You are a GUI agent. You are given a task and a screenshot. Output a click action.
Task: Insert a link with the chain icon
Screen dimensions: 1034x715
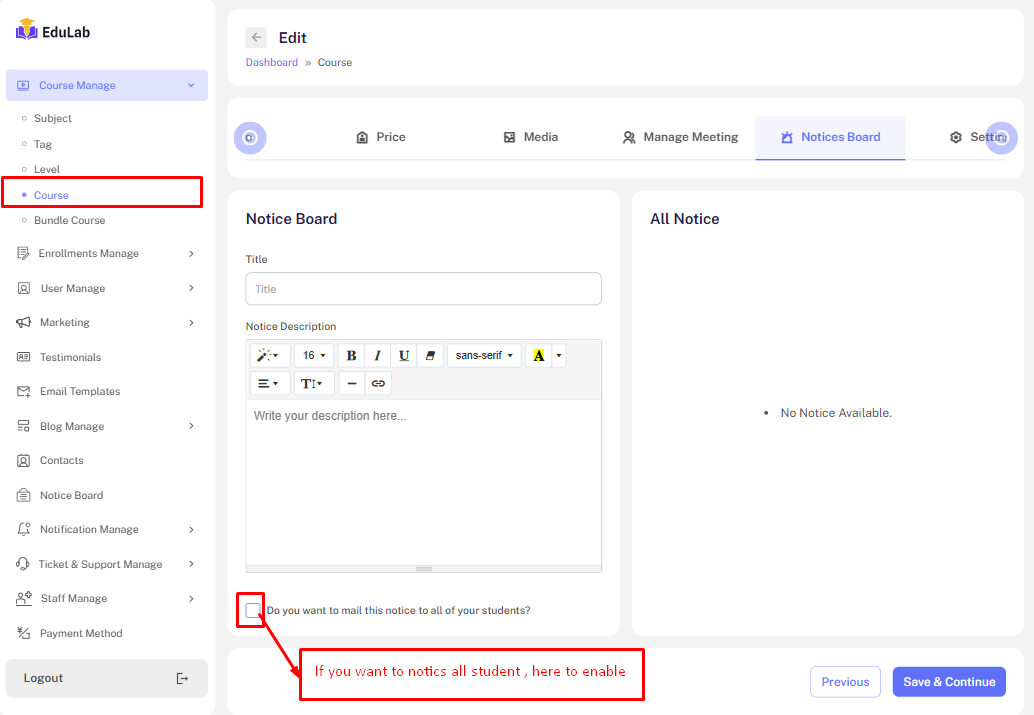(378, 384)
